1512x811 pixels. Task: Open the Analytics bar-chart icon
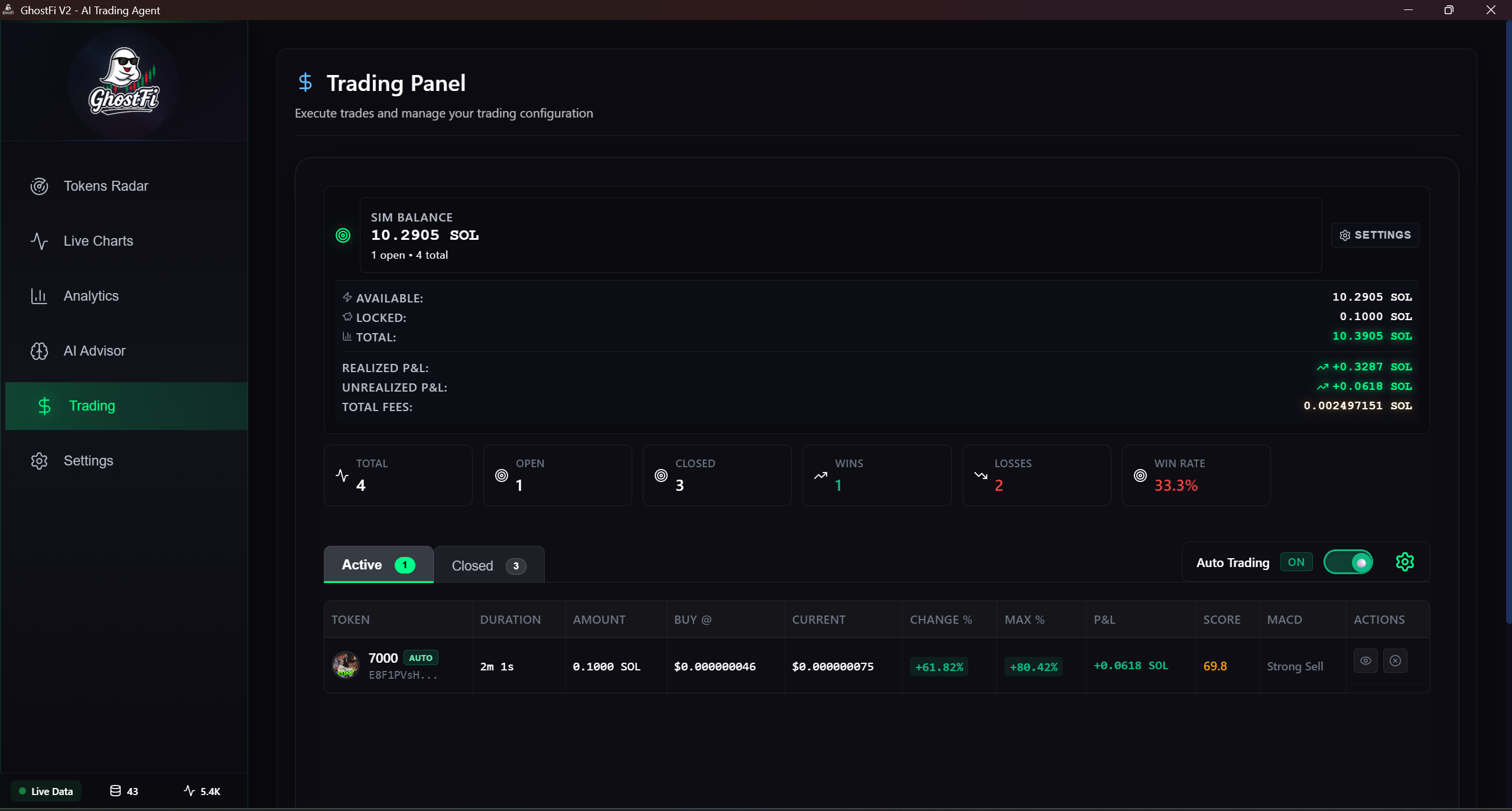39,296
